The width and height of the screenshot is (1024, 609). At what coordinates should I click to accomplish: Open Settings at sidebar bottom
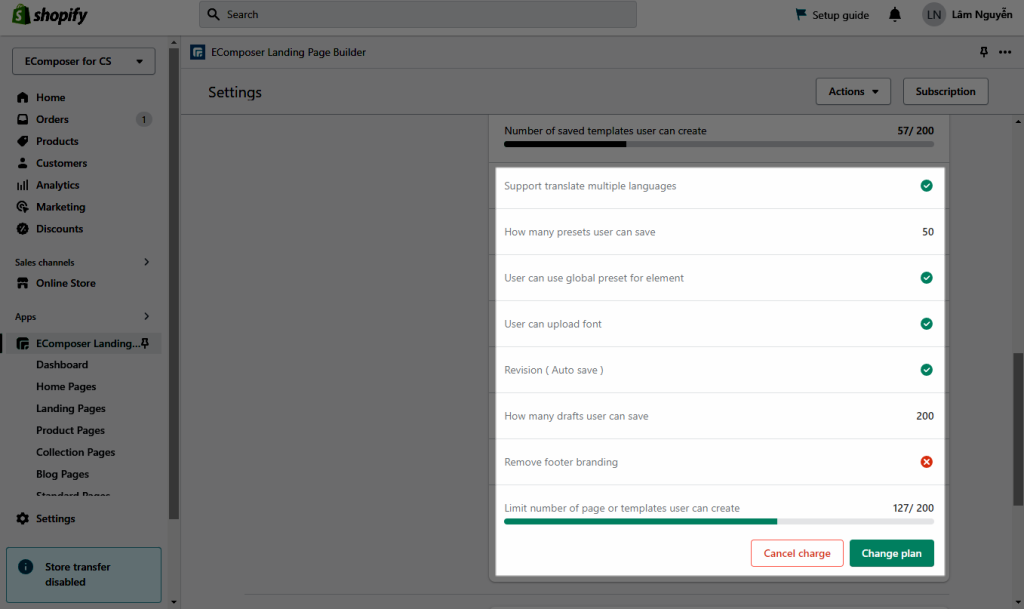click(x=55, y=518)
